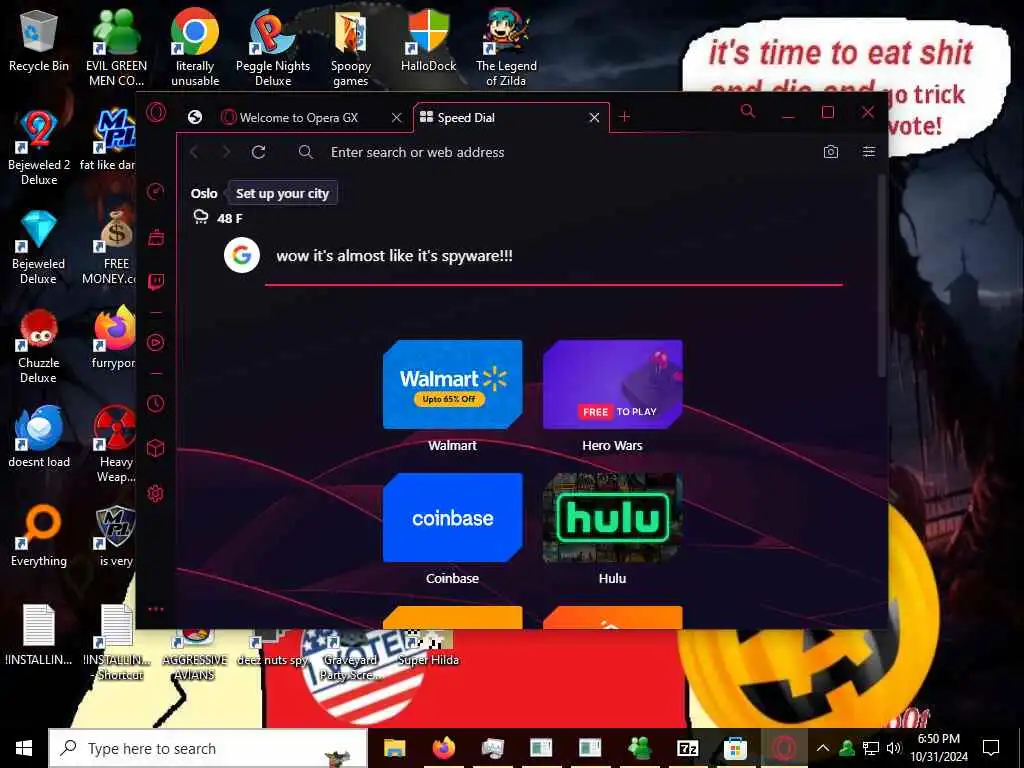Click the taskbar search box
Screen dimensions: 1024x768
click(208, 748)
